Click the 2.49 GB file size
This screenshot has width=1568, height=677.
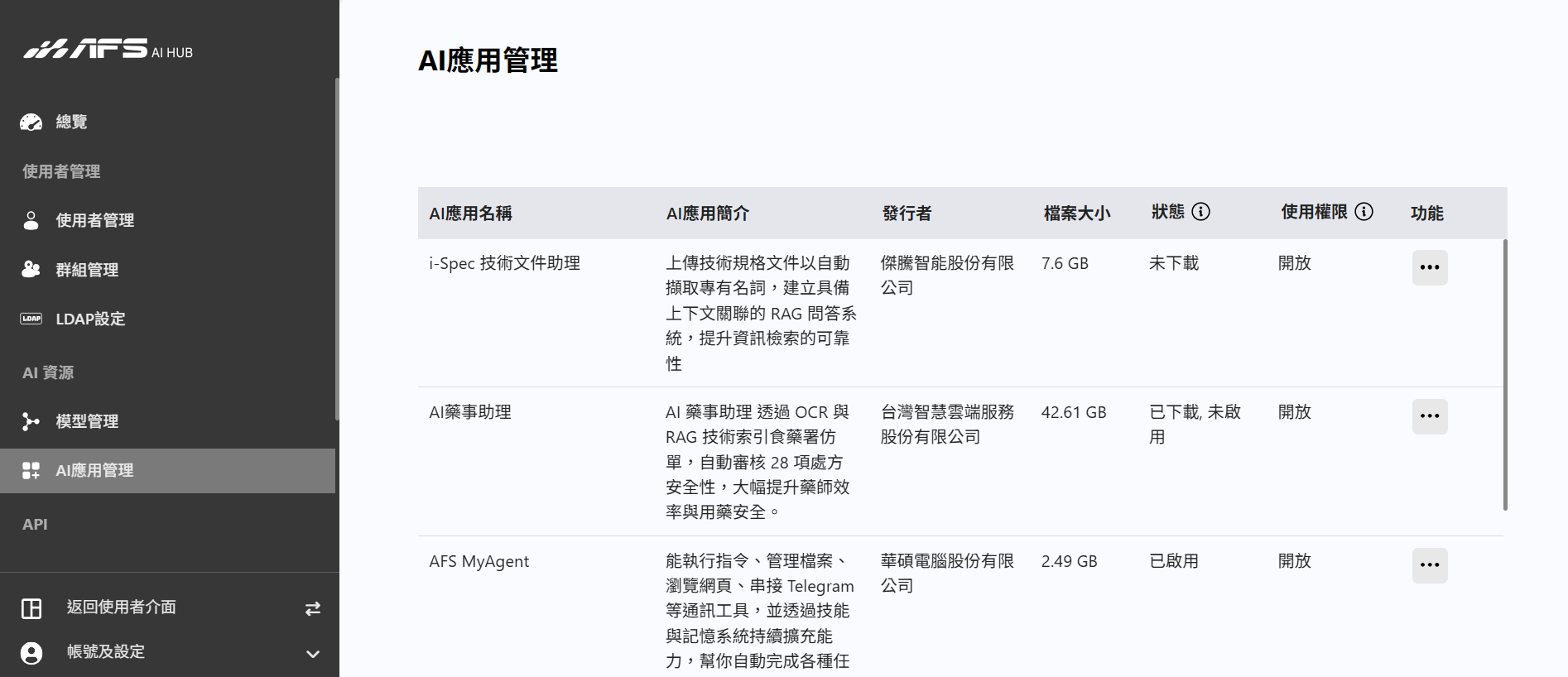pos(1069,561)
